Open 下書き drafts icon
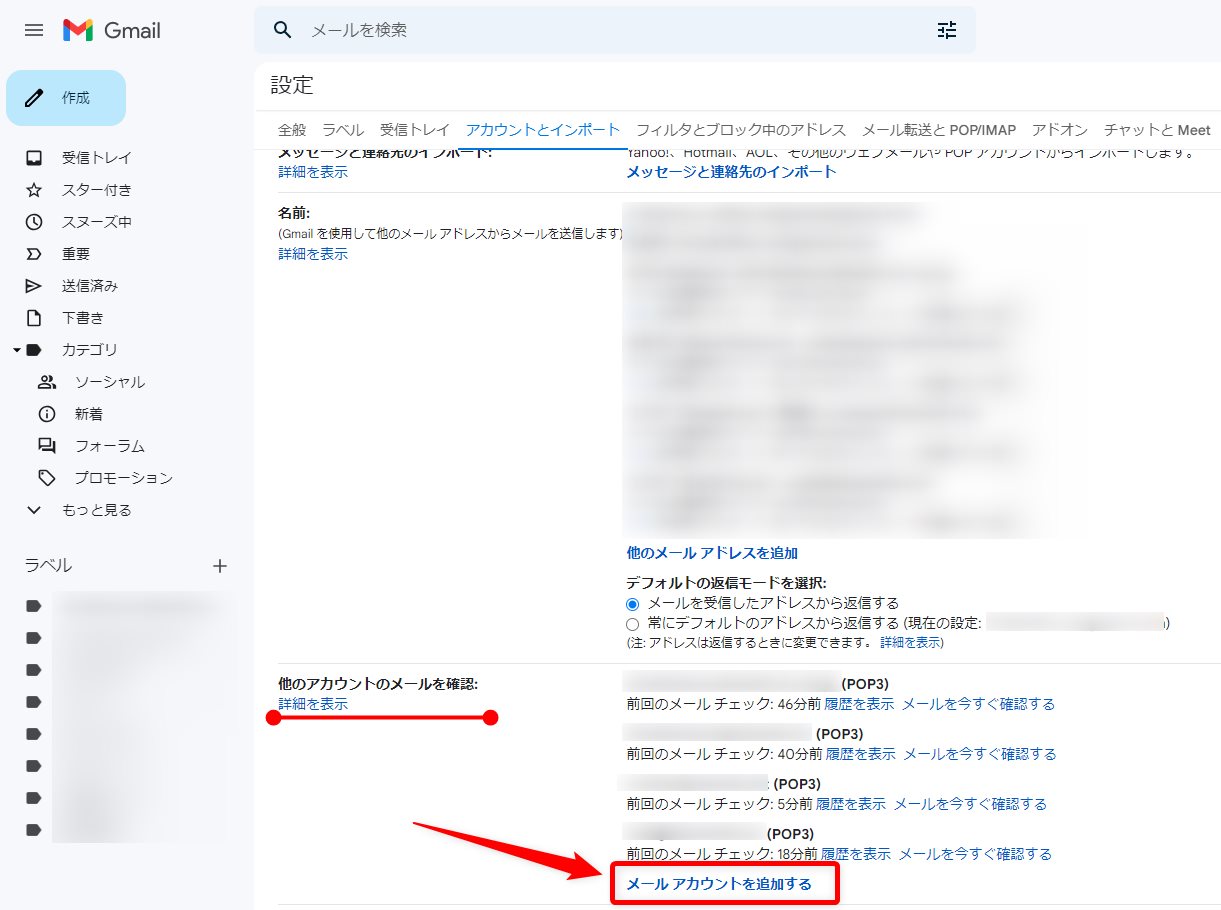The height and width of the screenshot is (910, 1221). 34,317
